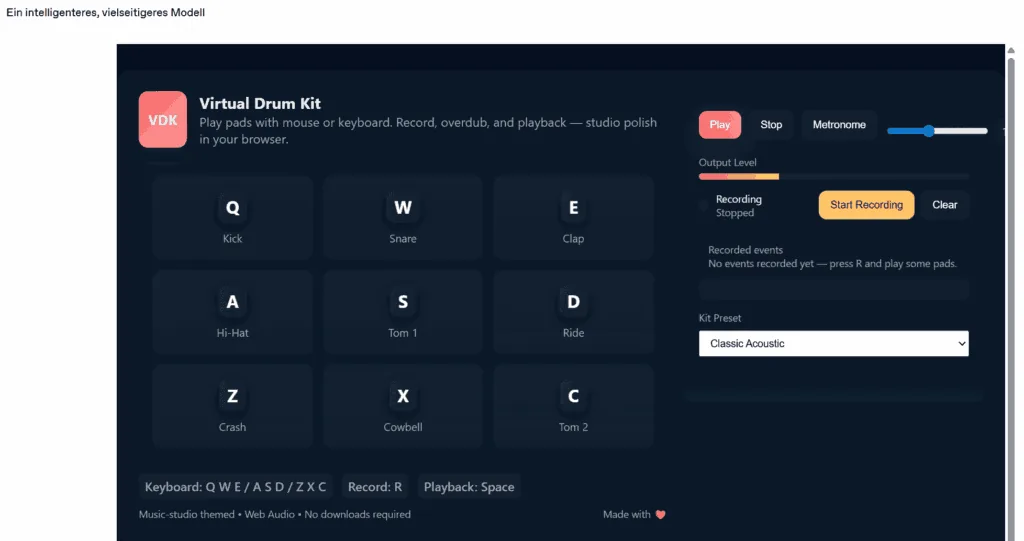This screenshot has height=541, width=1024.
Task: Tap the Clap pad (E)
Action: pyautogui.click(x=573, y=218)
